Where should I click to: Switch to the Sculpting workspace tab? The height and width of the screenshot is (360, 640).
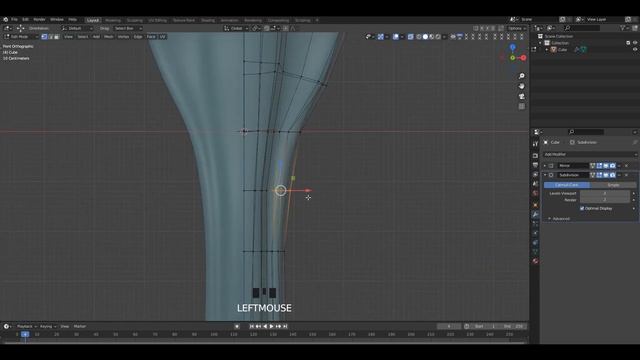(134, 20)
